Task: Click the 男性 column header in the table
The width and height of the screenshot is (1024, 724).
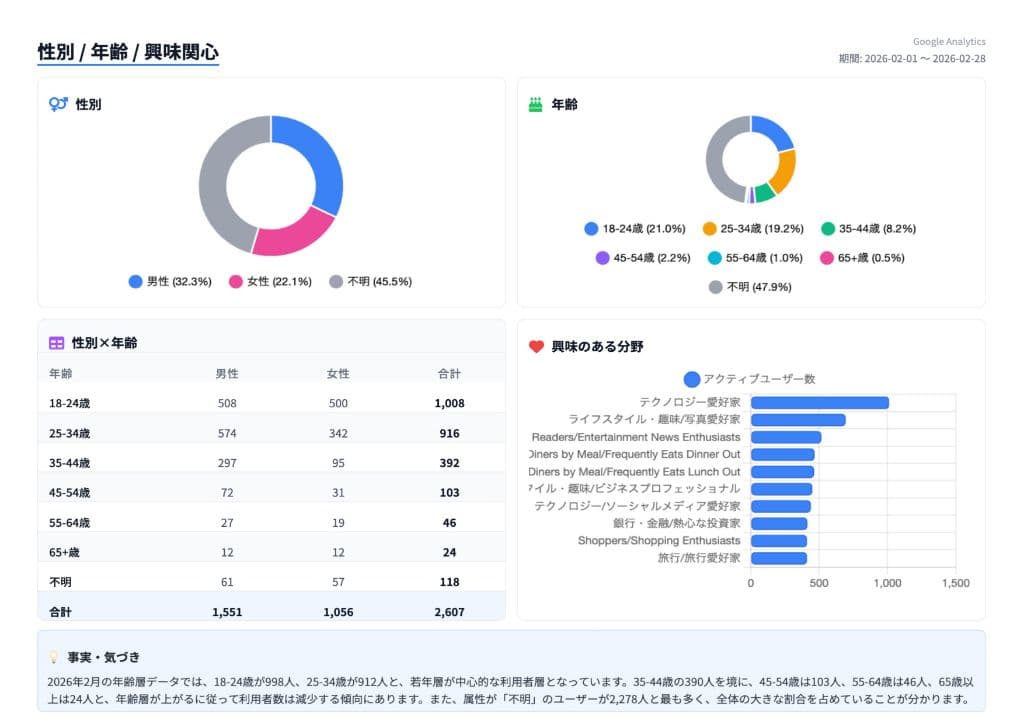Action: (x=227, y=374)
